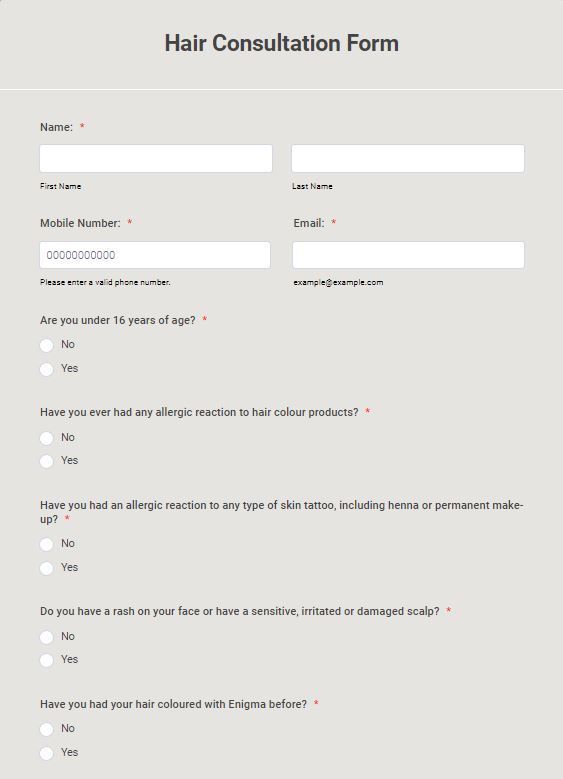Click the Email input field
563x779 pixels.
[408, 255]
